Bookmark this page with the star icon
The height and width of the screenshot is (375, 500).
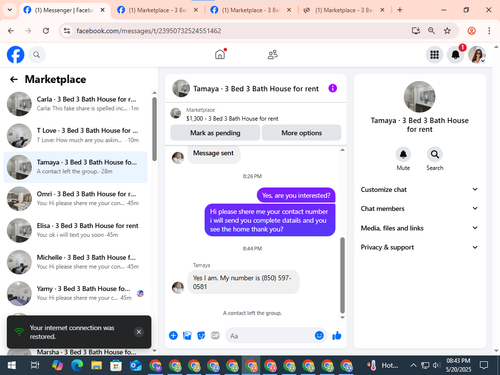(x=447, y=31)
